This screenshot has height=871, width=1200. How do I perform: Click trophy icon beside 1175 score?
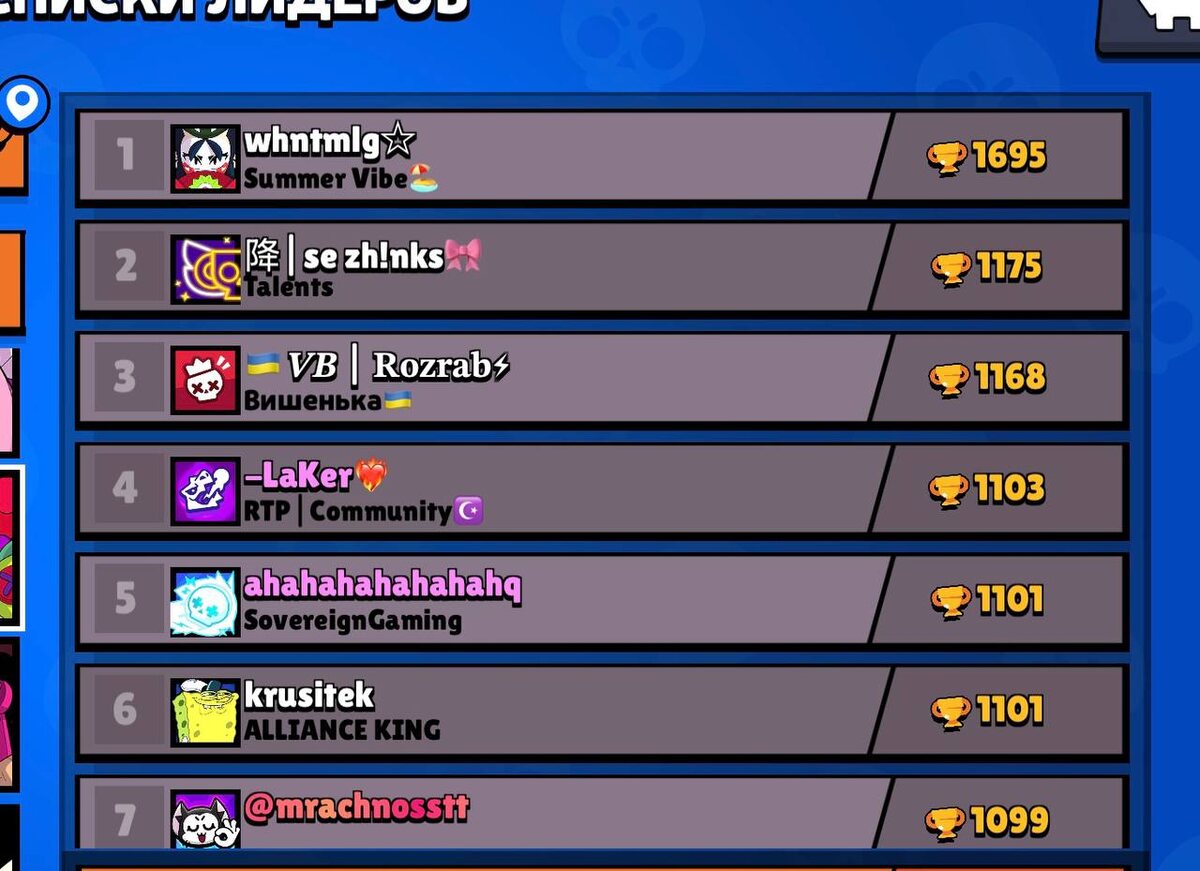951,268
